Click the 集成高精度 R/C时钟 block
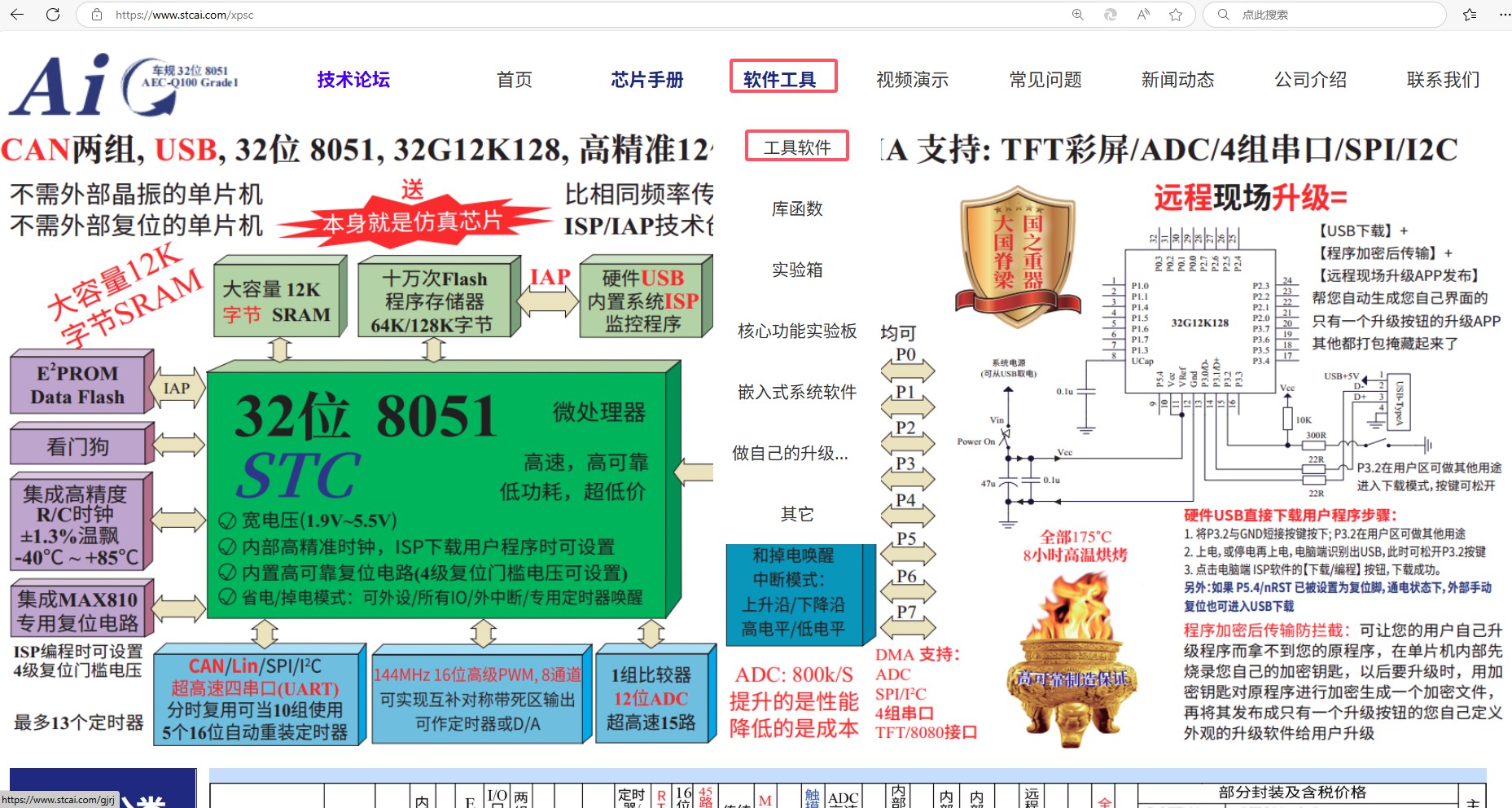 [x=80, y=523]
